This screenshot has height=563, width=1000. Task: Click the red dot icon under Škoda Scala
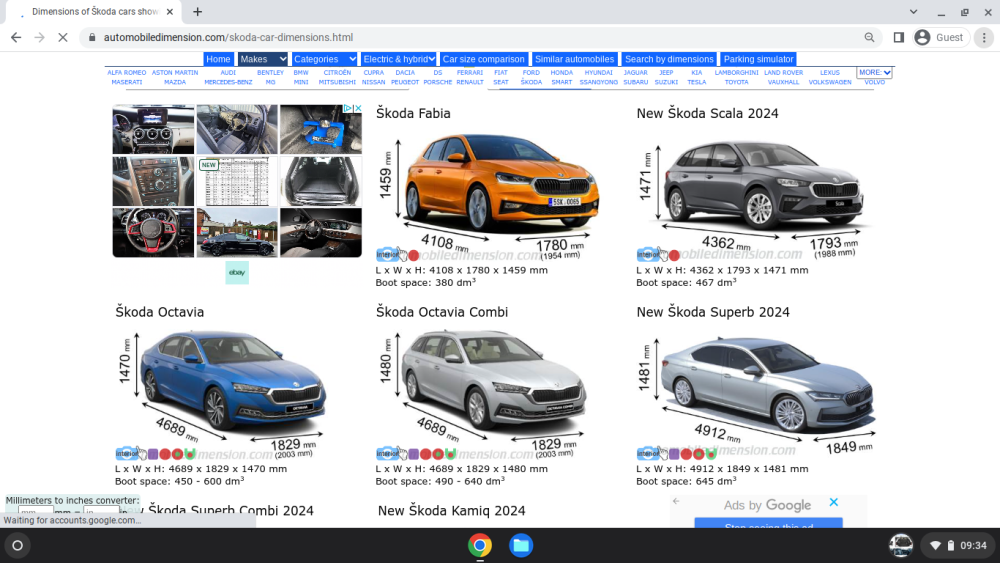(x=674, y=256)
